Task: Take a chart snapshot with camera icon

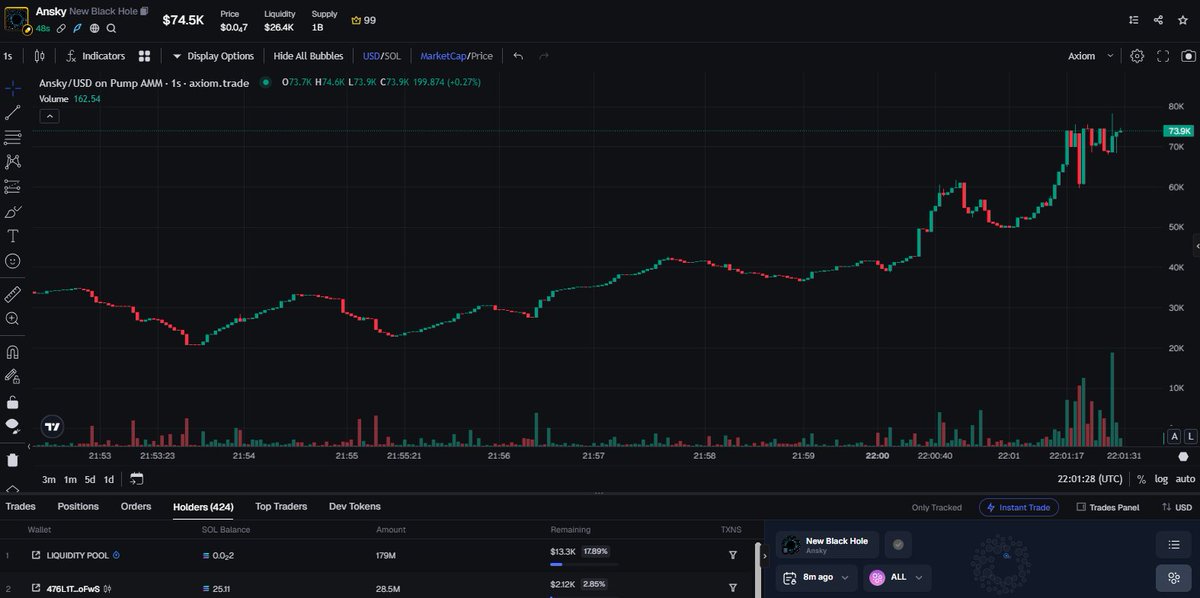Action: 1188,56
